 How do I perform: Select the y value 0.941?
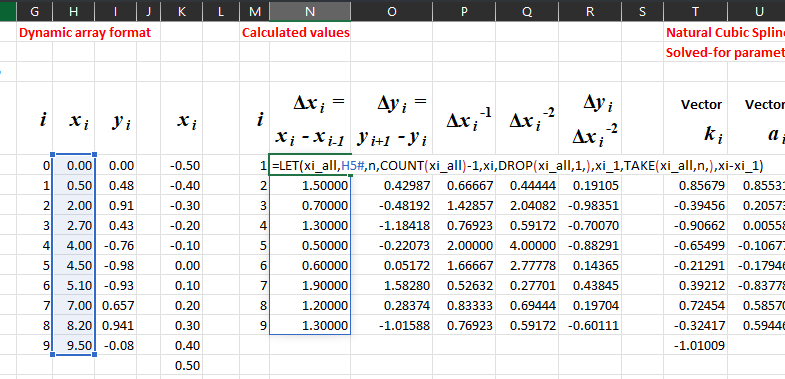(x=115, y=326)
